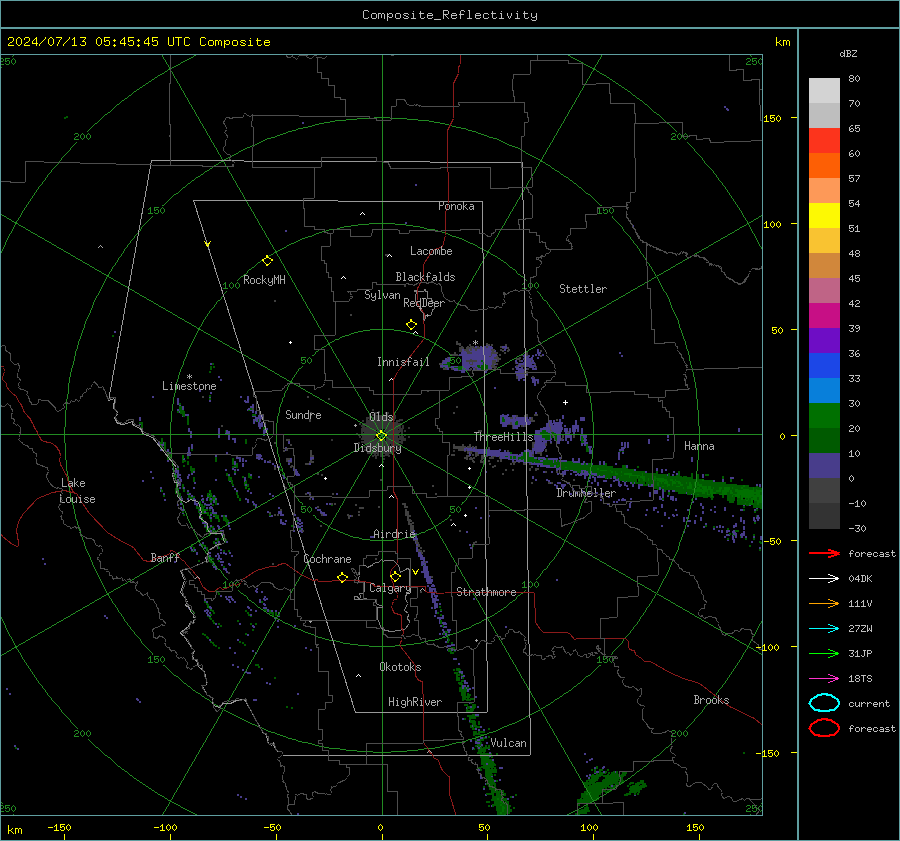Viewport: 900px width, 841px height.
Task: Click the Limestone label
Action: pyautogui.click(x=189, y=386)
